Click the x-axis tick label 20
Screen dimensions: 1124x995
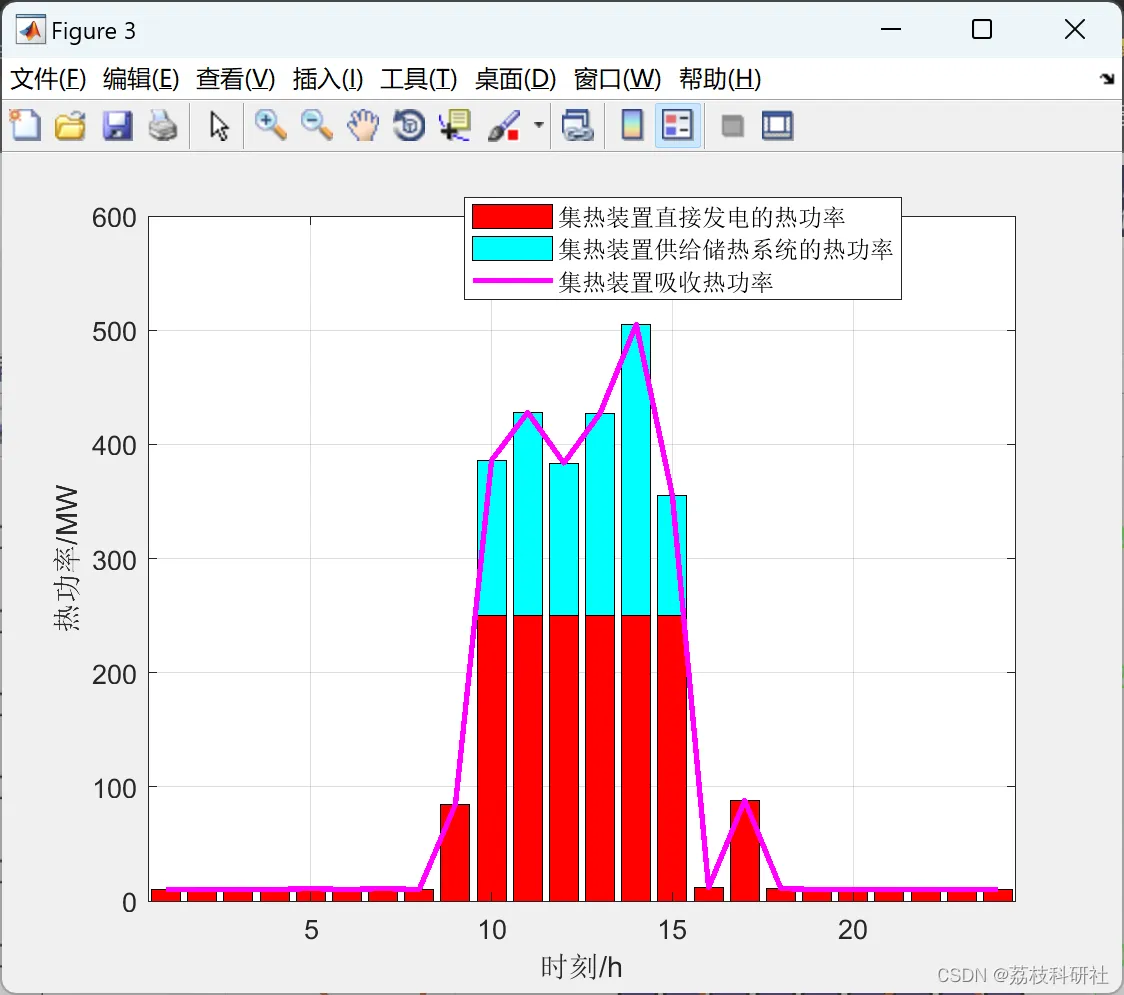click(x=852, y=930)
